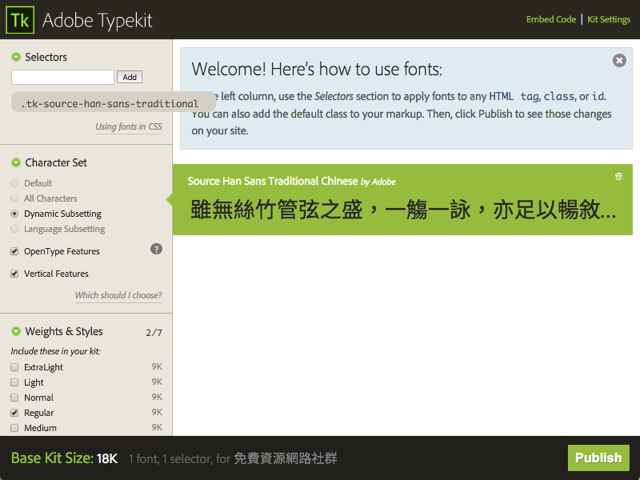
Task: Enable the ExtraLight weight checkbox
Action: tap(14, 368)
